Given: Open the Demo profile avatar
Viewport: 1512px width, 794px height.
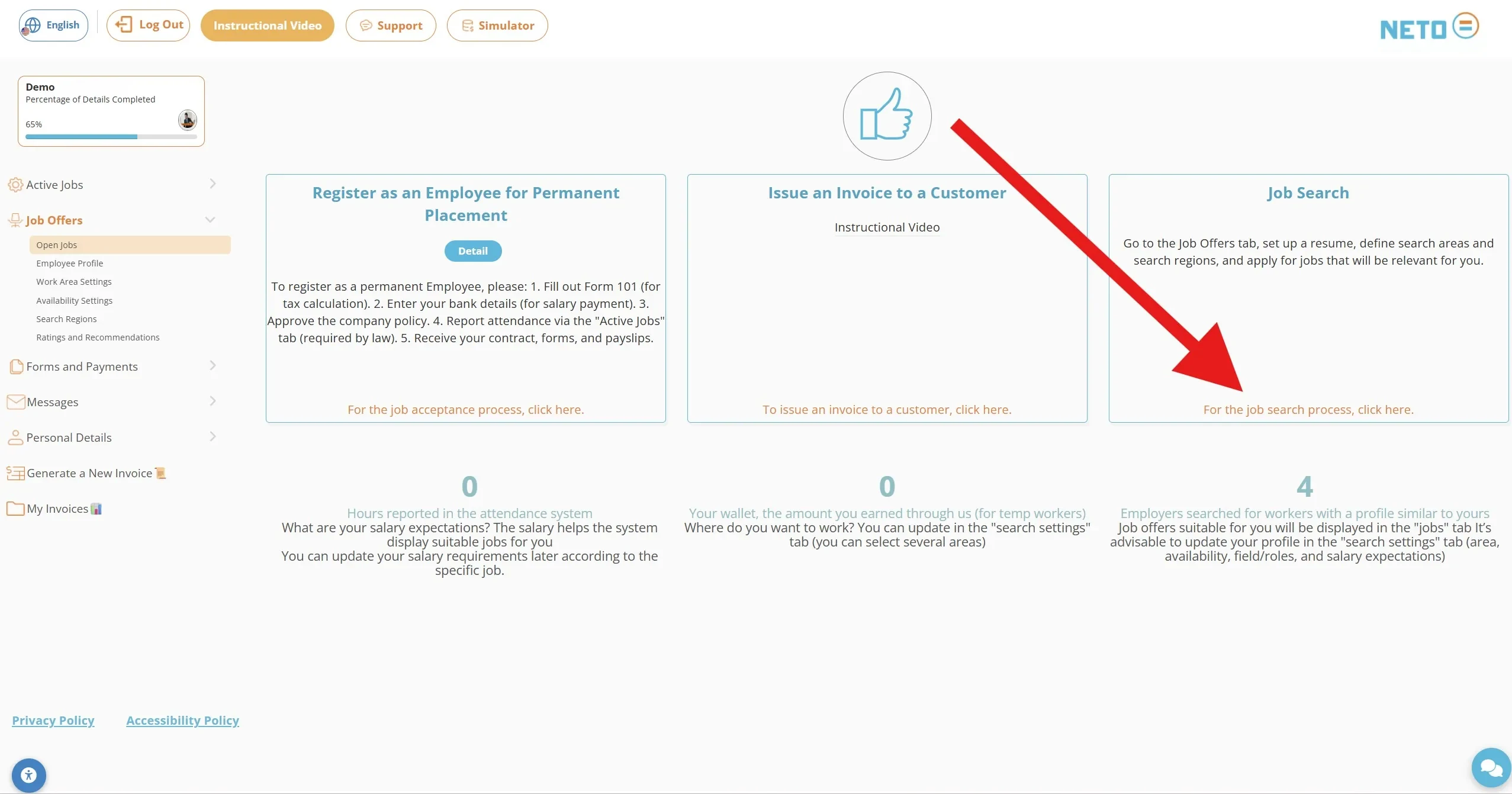Looking at the screenshot, I should (187, 120).
